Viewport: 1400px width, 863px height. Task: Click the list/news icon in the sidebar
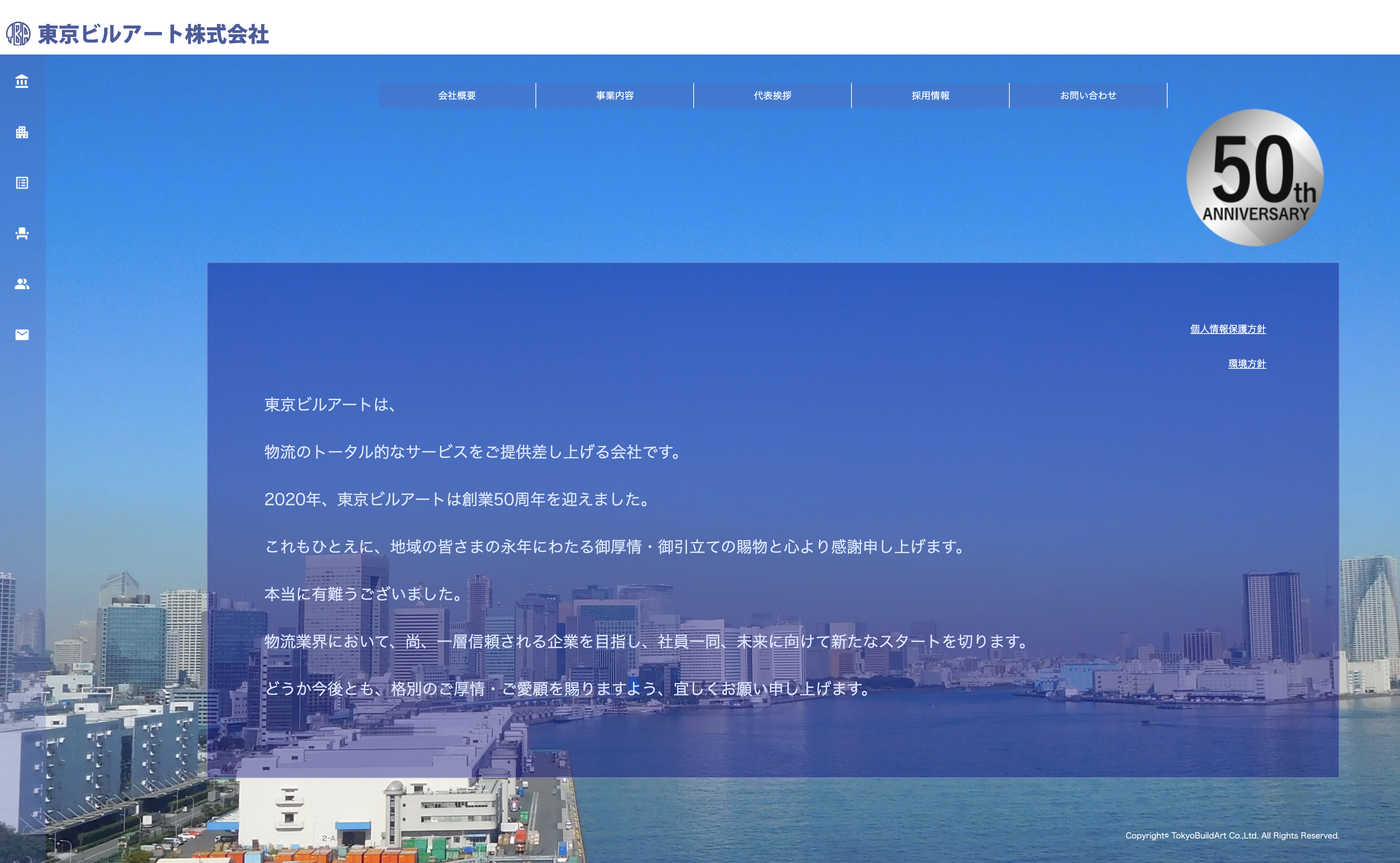(x=21, y=183)
